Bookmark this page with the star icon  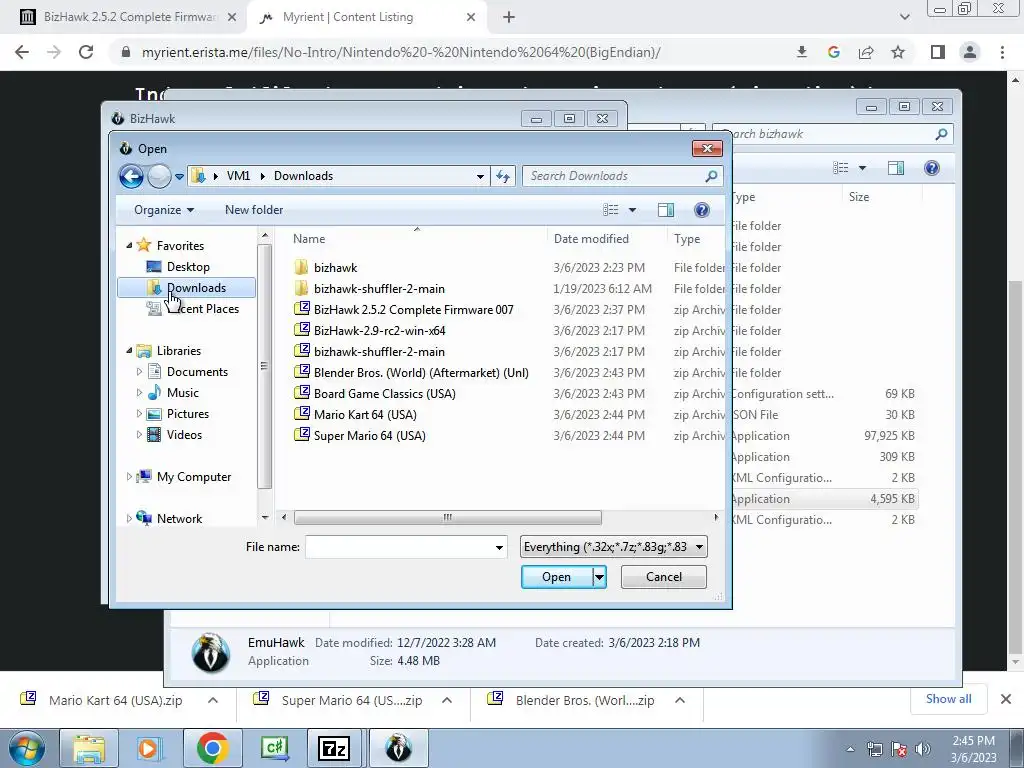click(x=898, y=52)
